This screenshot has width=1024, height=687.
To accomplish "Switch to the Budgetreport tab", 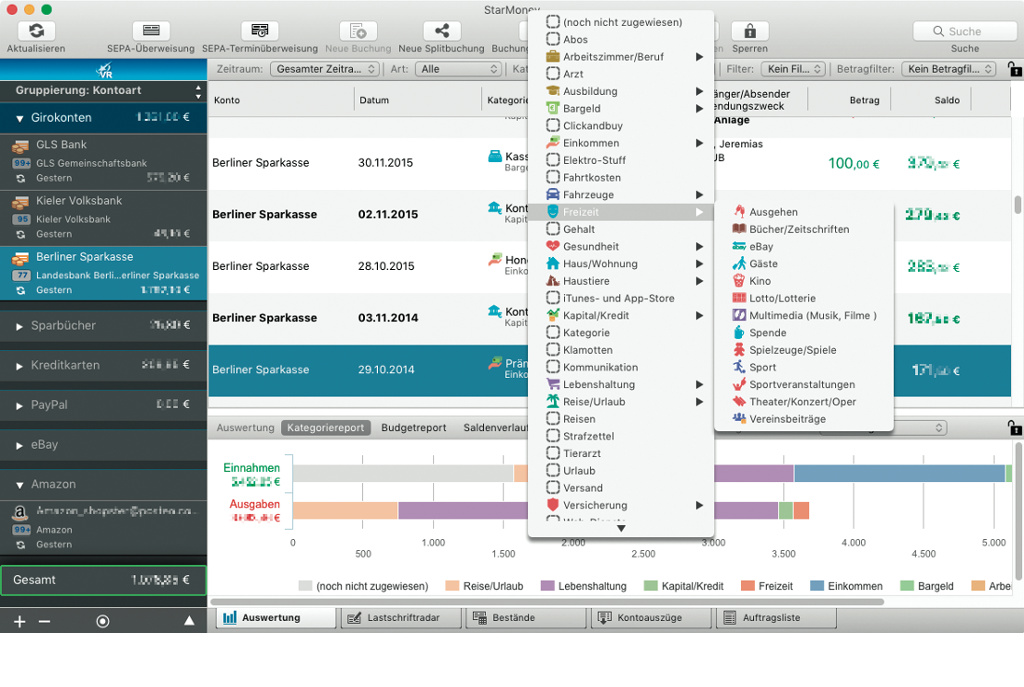I will click(x=414, y=428).
